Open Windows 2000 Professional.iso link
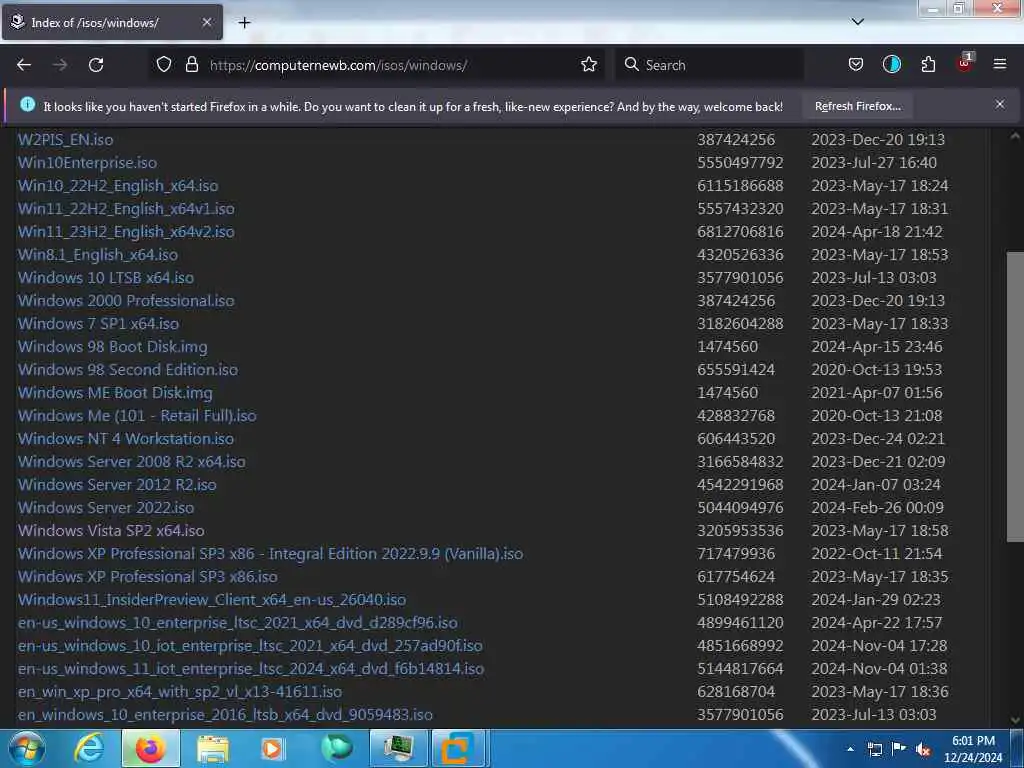This screenshot has height=768, width=1024. click(126, 300)
